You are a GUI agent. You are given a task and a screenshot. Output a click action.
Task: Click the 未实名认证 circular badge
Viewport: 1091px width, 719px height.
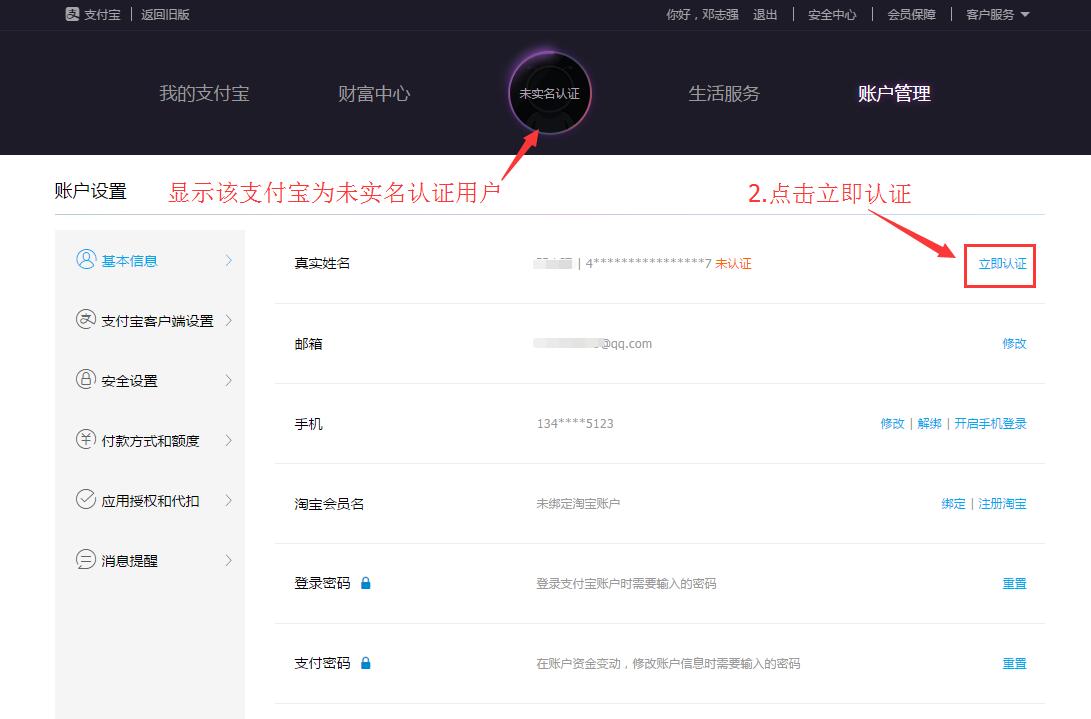point(550,93)
